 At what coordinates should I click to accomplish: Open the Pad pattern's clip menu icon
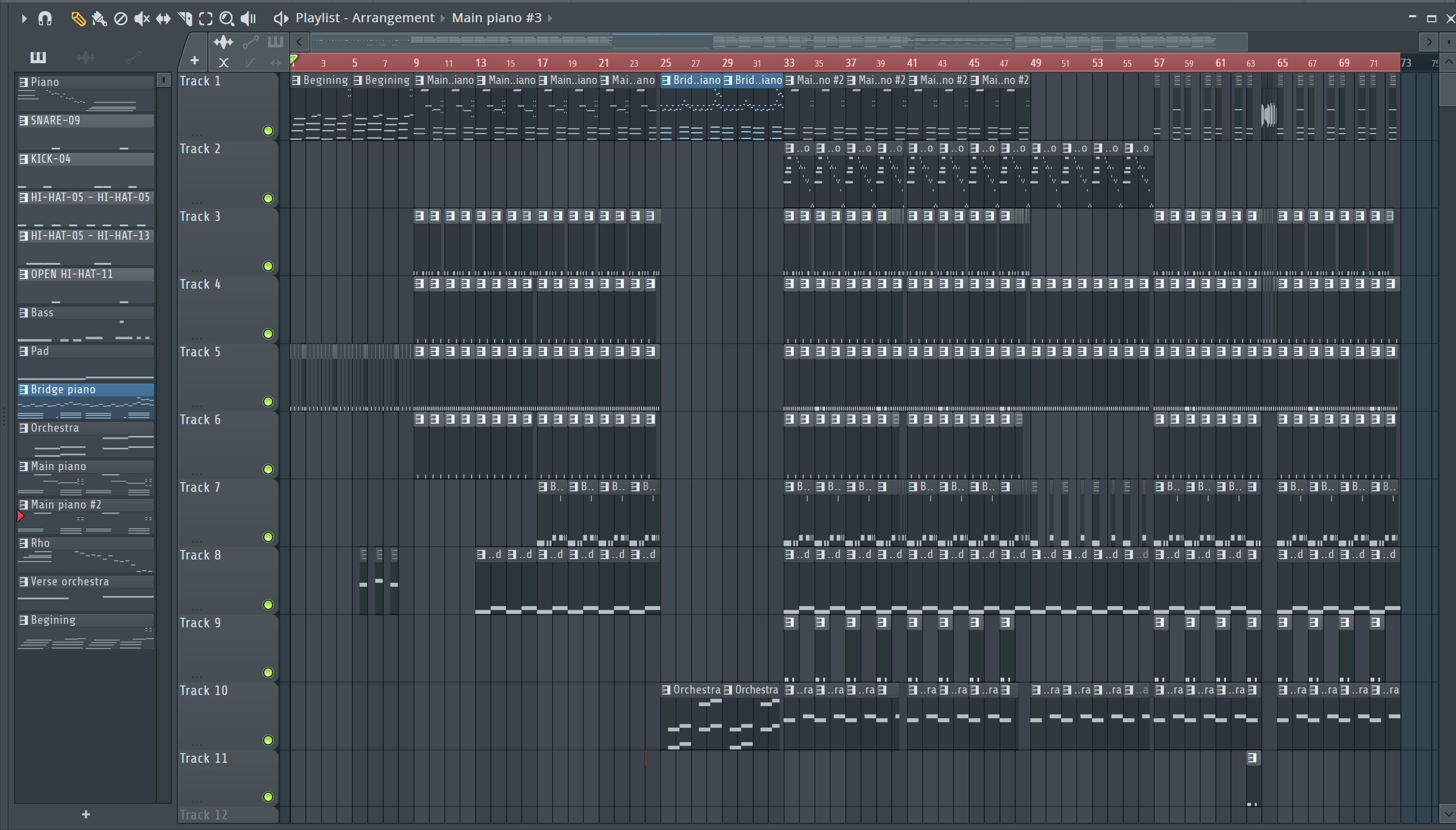tap(23, 351)
